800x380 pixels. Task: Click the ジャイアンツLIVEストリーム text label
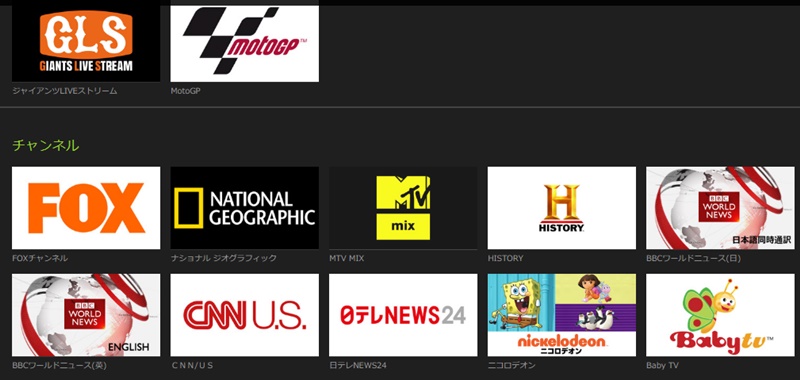click(64, 91)
